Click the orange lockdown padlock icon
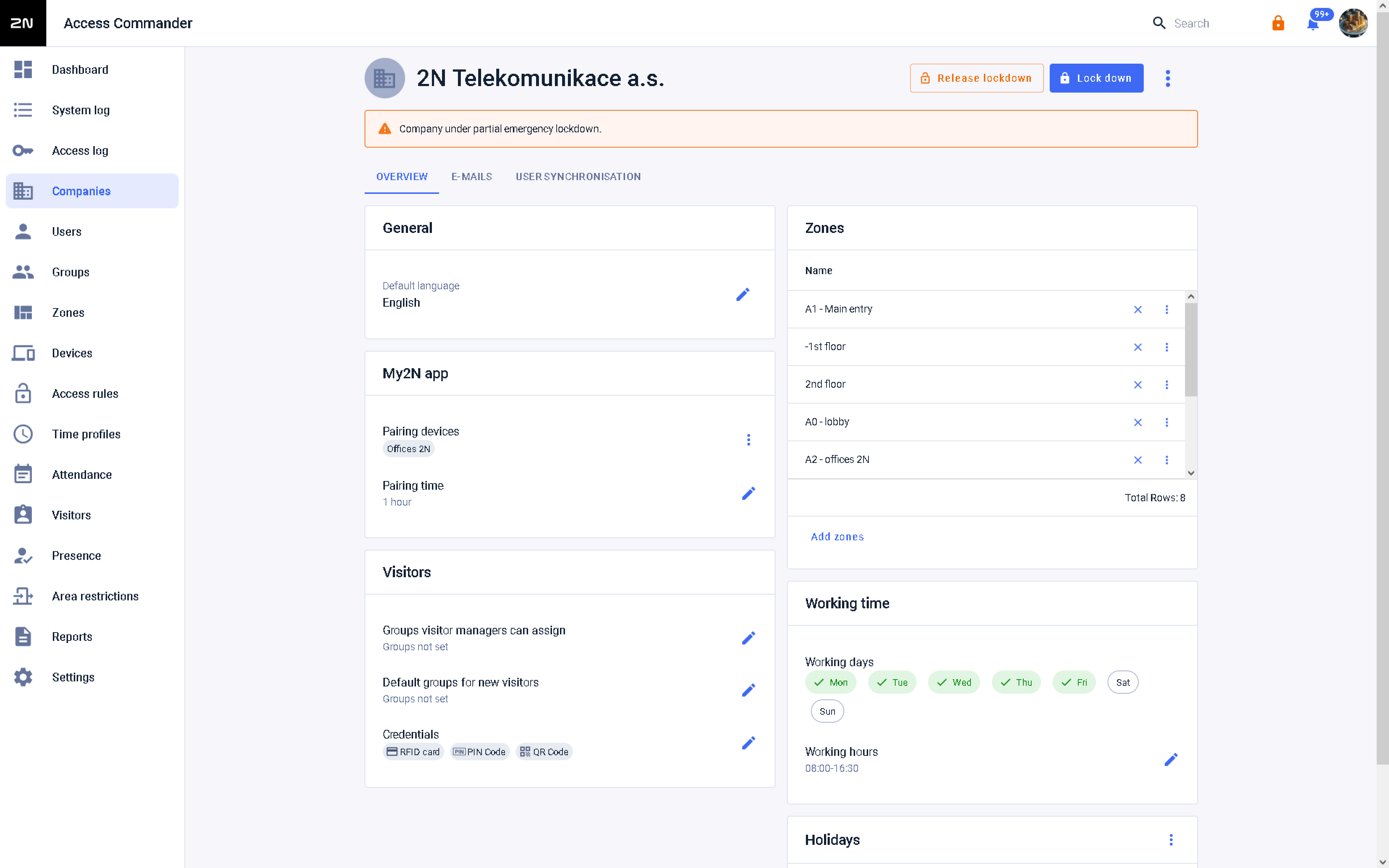 (x=1278, y=23)
